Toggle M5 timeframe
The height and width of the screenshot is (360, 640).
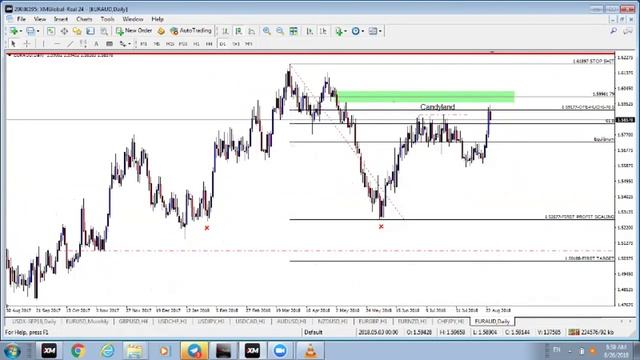pyautogui.click(x=157, y=44)
